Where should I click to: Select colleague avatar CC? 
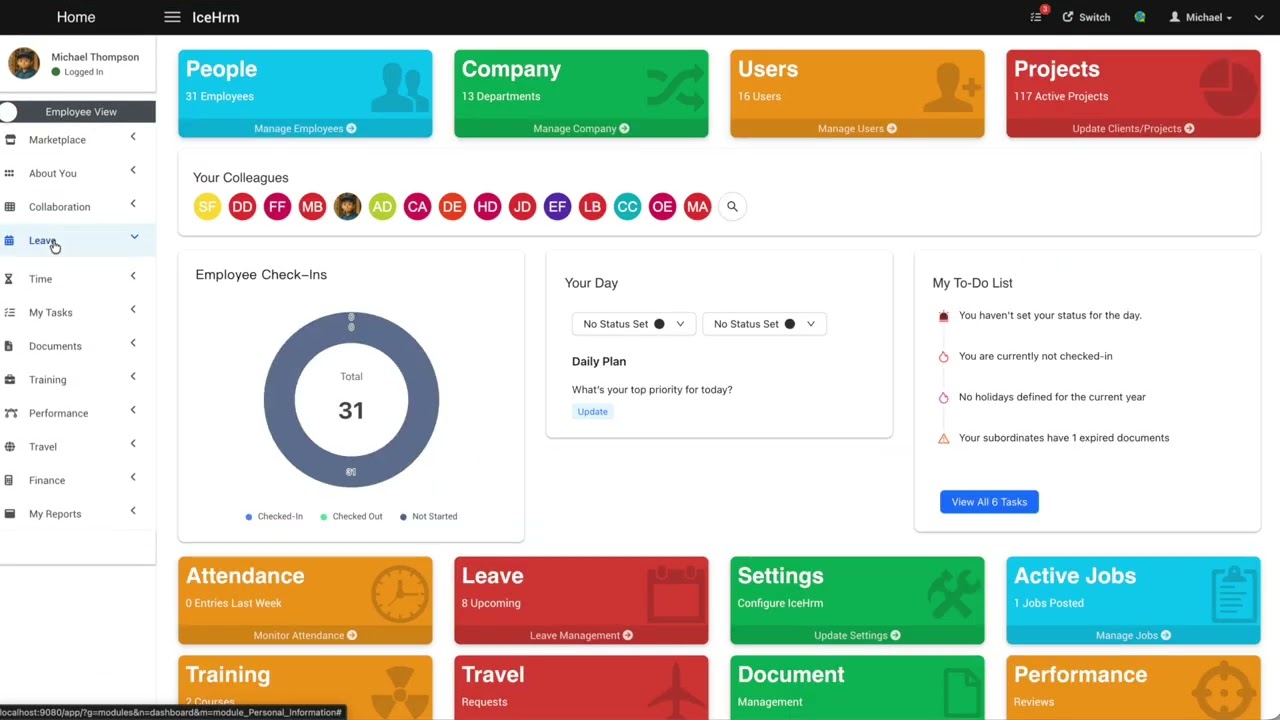pyautogui.click(x=627, y=207)
